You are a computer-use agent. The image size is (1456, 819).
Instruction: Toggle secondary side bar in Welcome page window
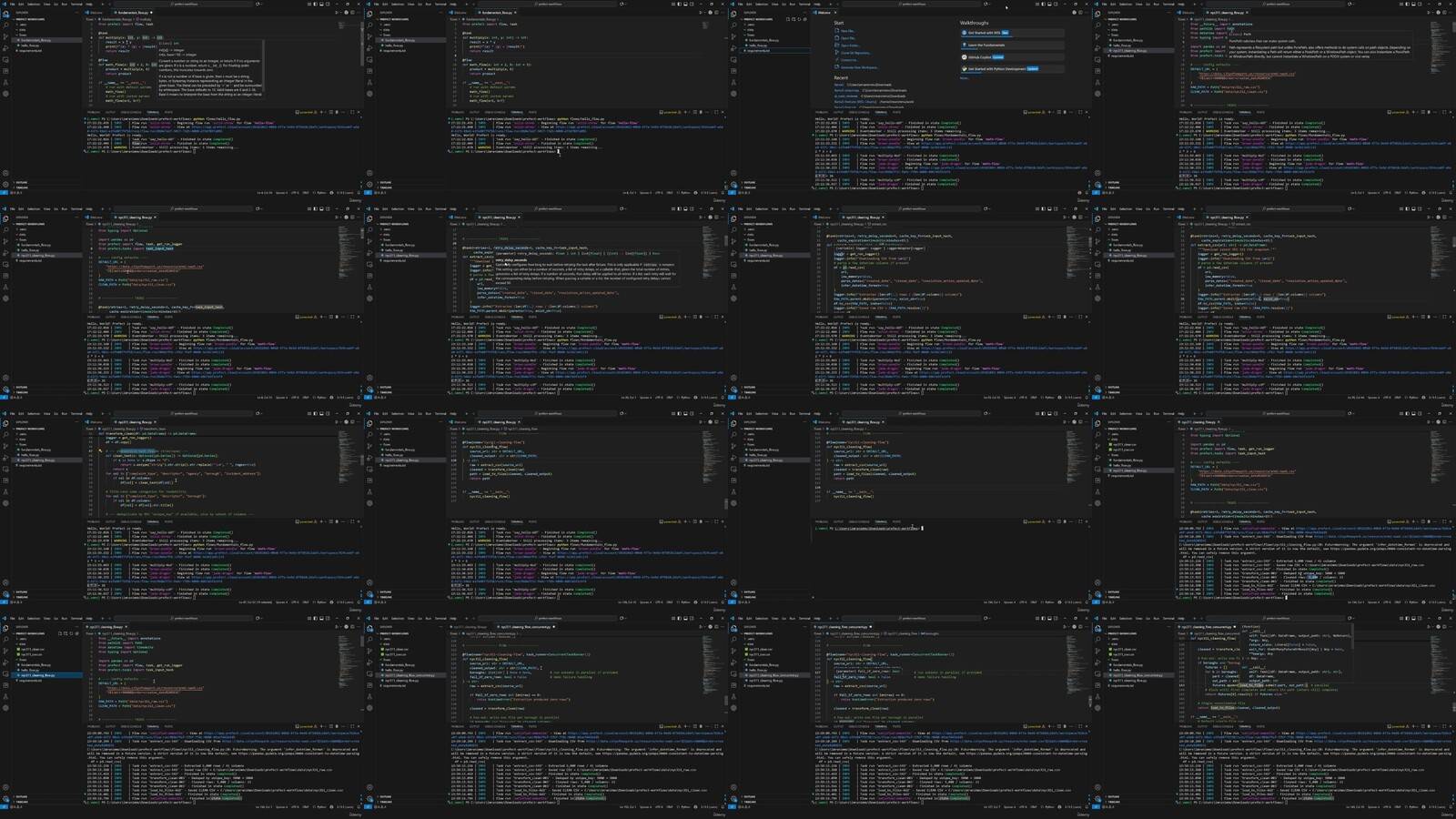pyautogui.click(x=1056, y=4)
